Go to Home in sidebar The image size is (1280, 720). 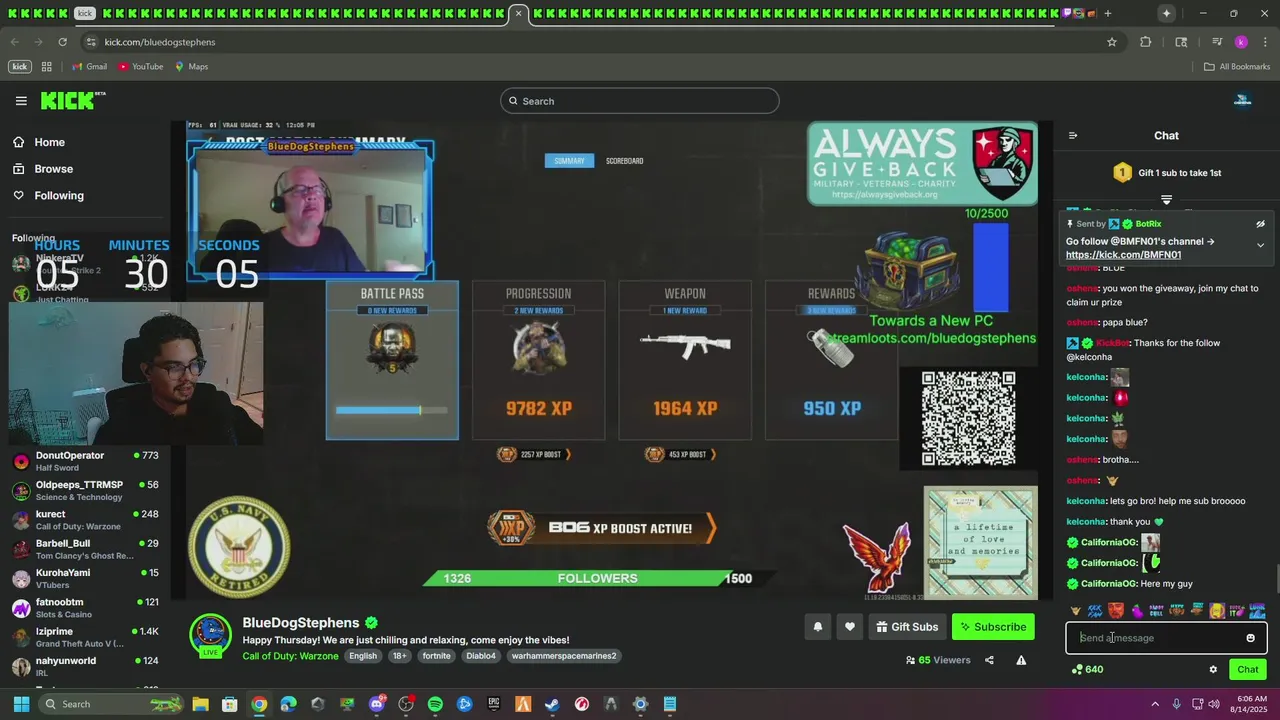click(49, 142)
